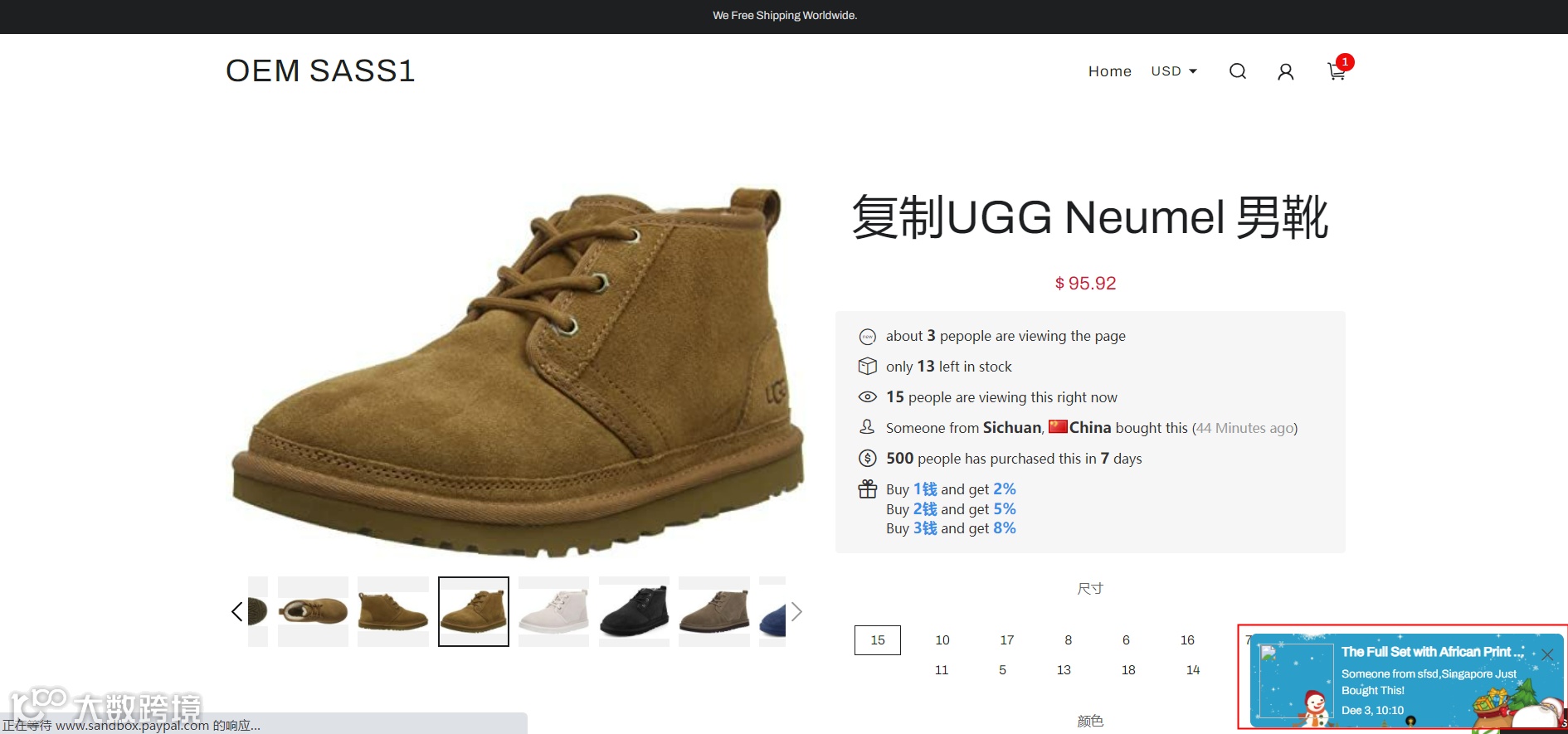Show previous thumbnails with the left arrow

pos(237,612)
